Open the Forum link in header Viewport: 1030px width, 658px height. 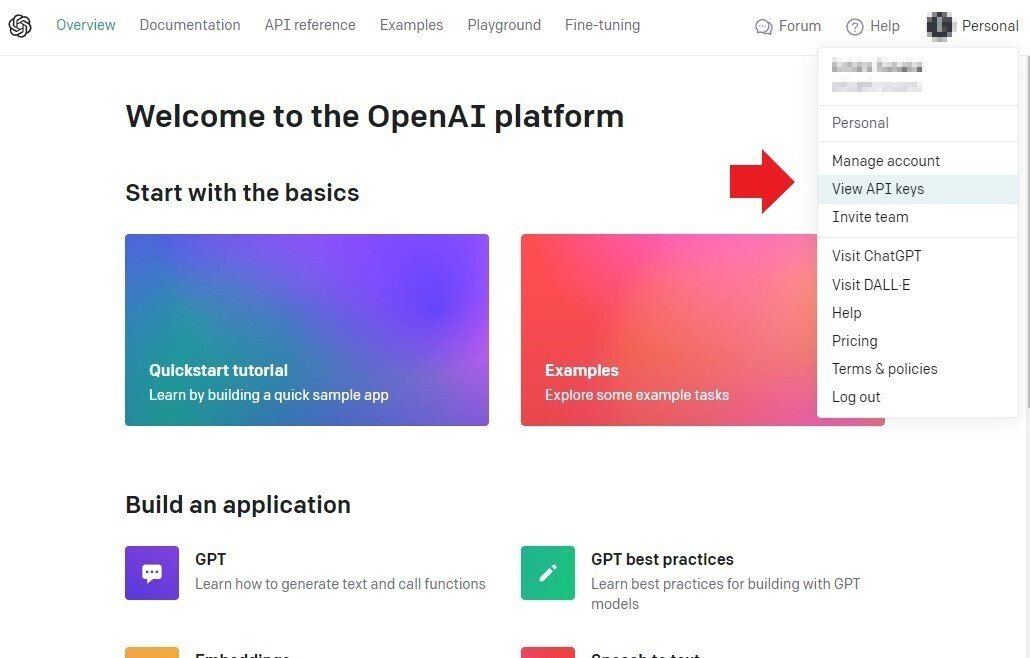pyautogui.click(x=788, y=26)
